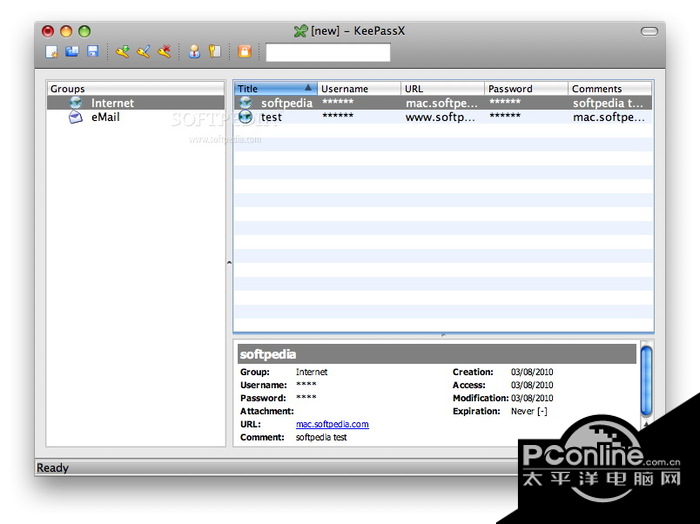This screenshot has height=524, width=700.
Task: Click the 'www.softp...' URL cell
Action: [x=440, y=117]
